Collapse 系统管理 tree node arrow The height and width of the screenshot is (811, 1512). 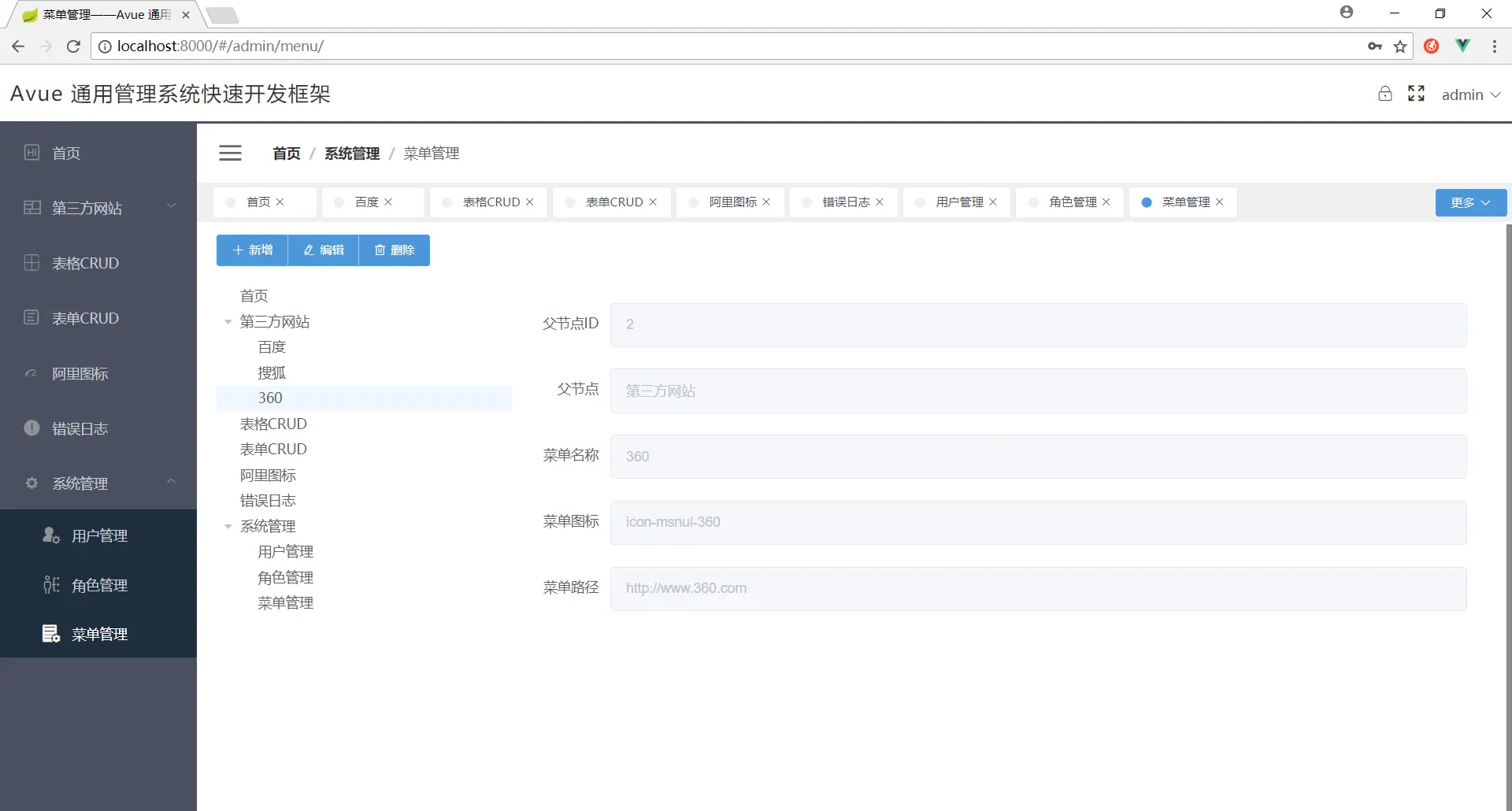(x=228, y=527)
